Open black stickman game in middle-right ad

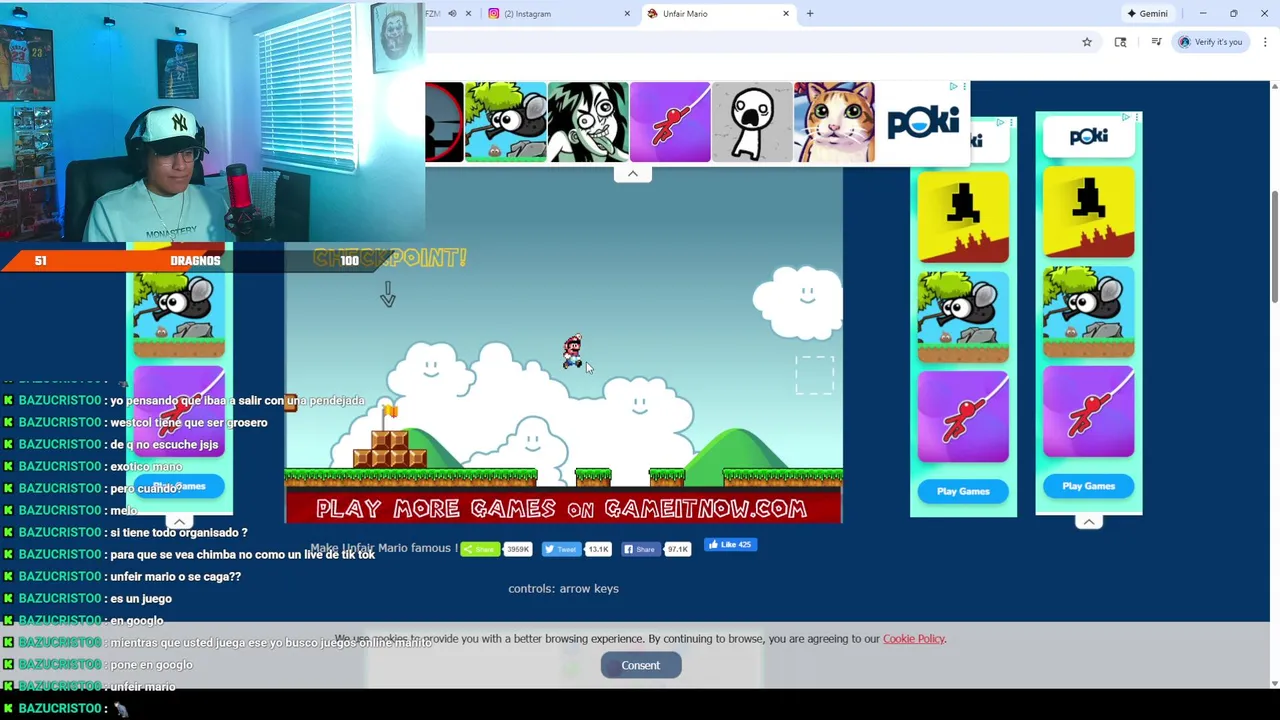pos(963,217)
